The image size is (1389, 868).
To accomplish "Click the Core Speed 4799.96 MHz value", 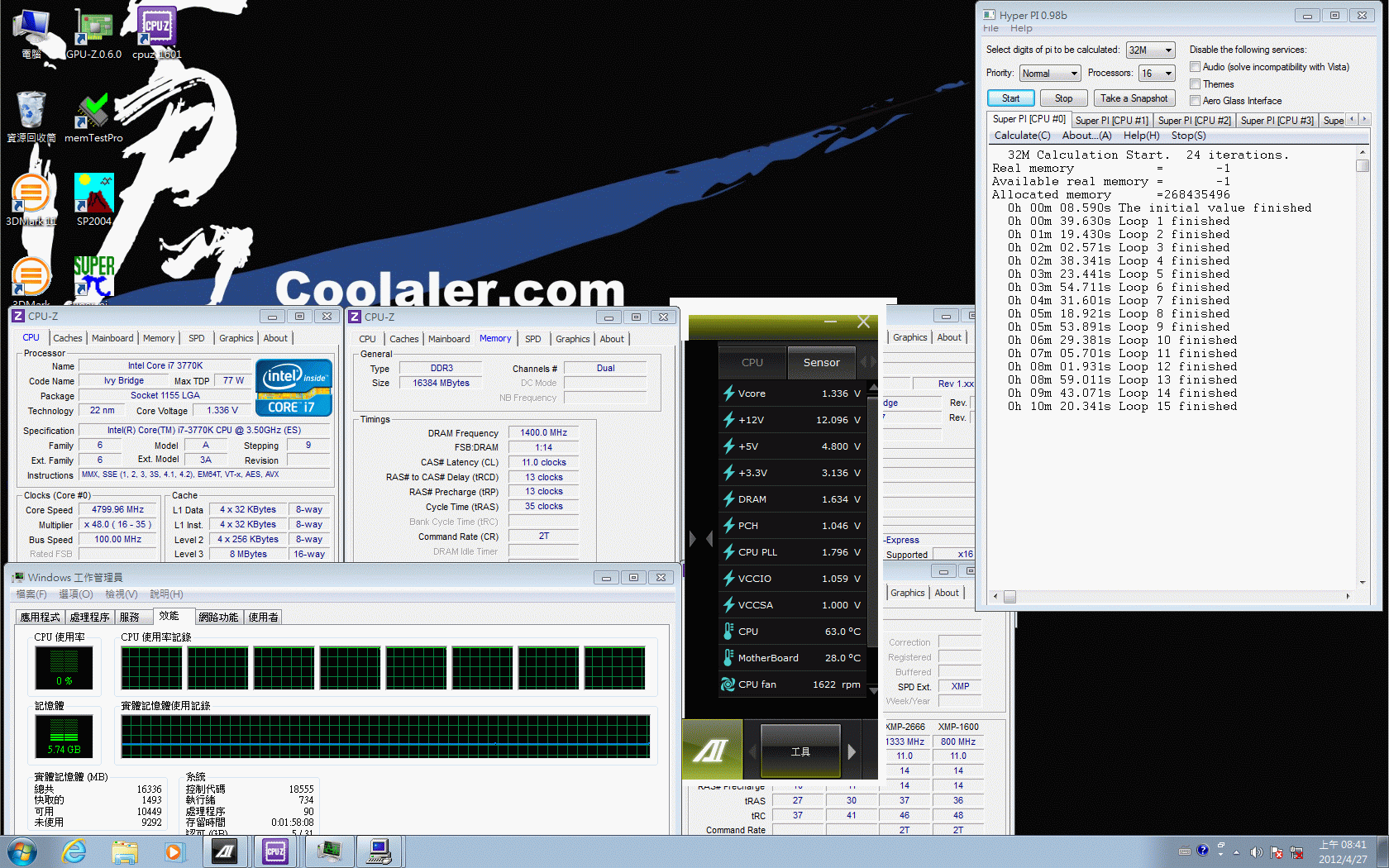I will 117,510.
